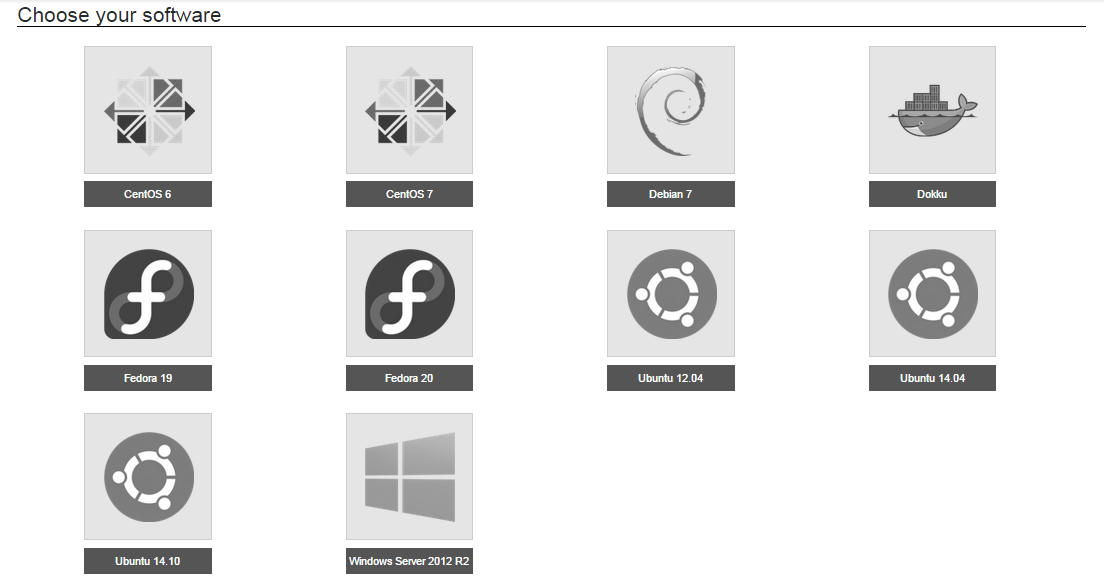This screenshot has width=1104, height=584.
Task: Select the Windows Server 2012 R2 logo
Action: (409, 477)
